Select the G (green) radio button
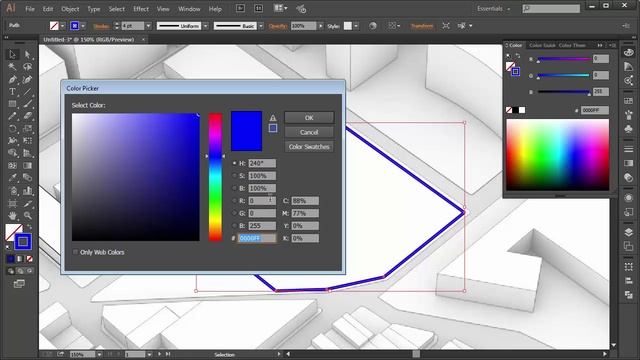The height and width of the screenshot is (360, 640). (234, 213)
